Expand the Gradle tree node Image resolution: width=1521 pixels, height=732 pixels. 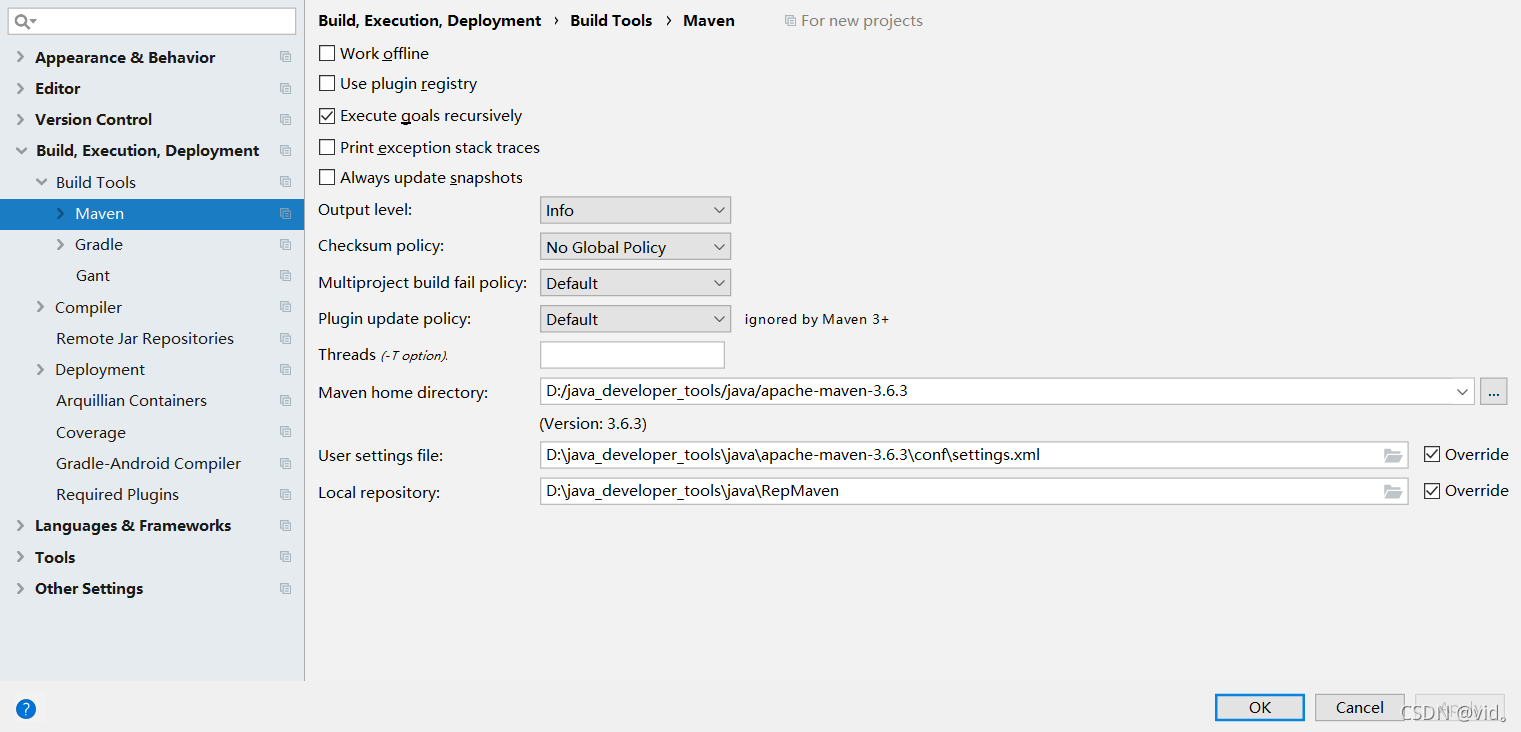[60, 244]
